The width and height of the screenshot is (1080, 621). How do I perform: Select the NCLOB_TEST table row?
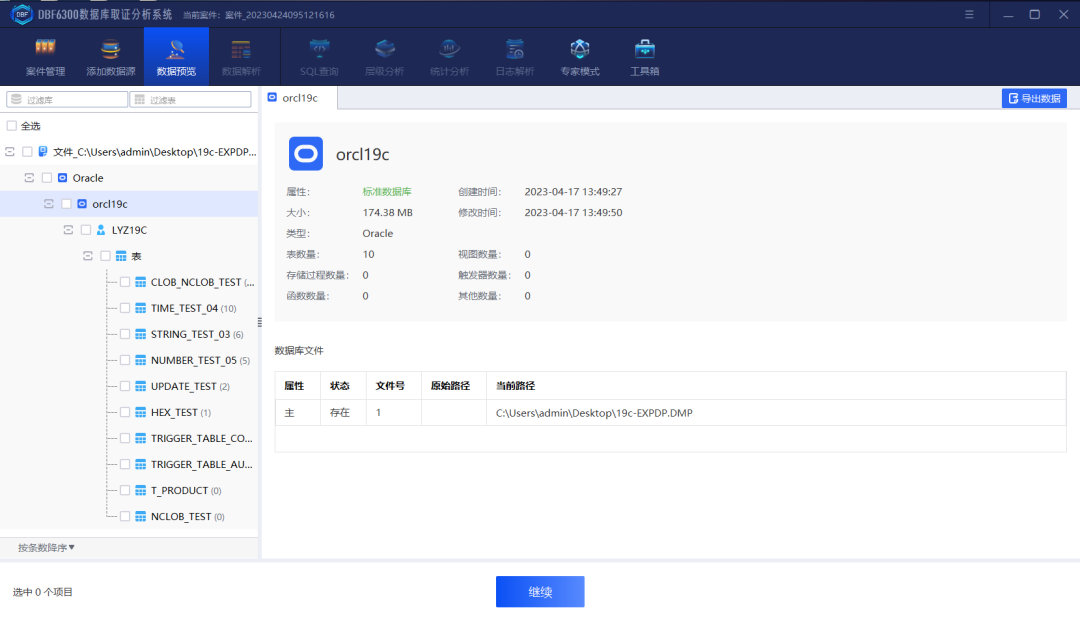129,516
